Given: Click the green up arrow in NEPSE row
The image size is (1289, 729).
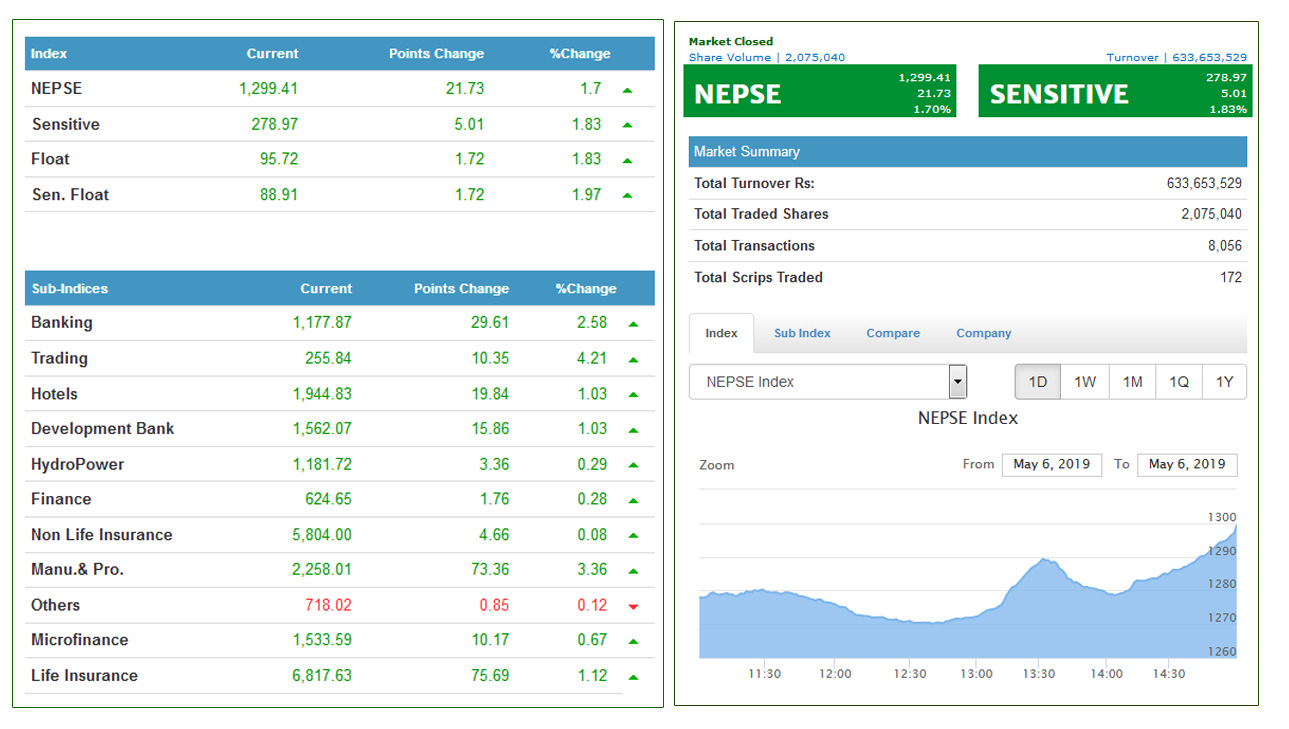Looking at the screenshot, I should pyautogui.click(x=627, y=90).
